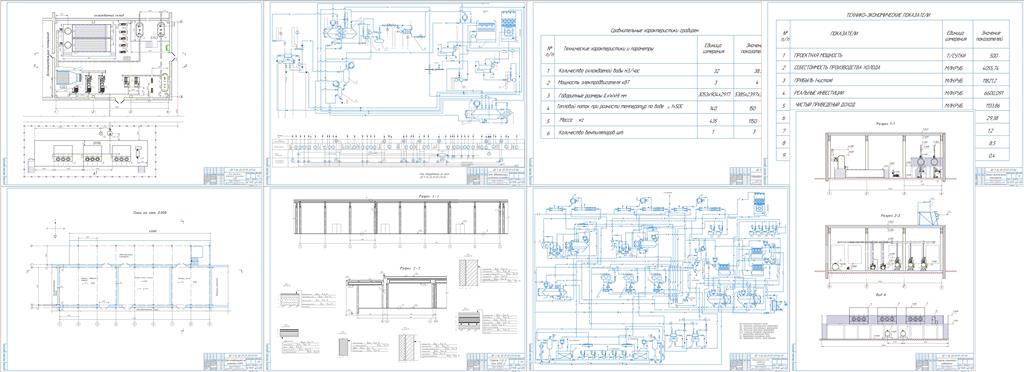Select the piping schematic sheet in top row

coord(398,93)
